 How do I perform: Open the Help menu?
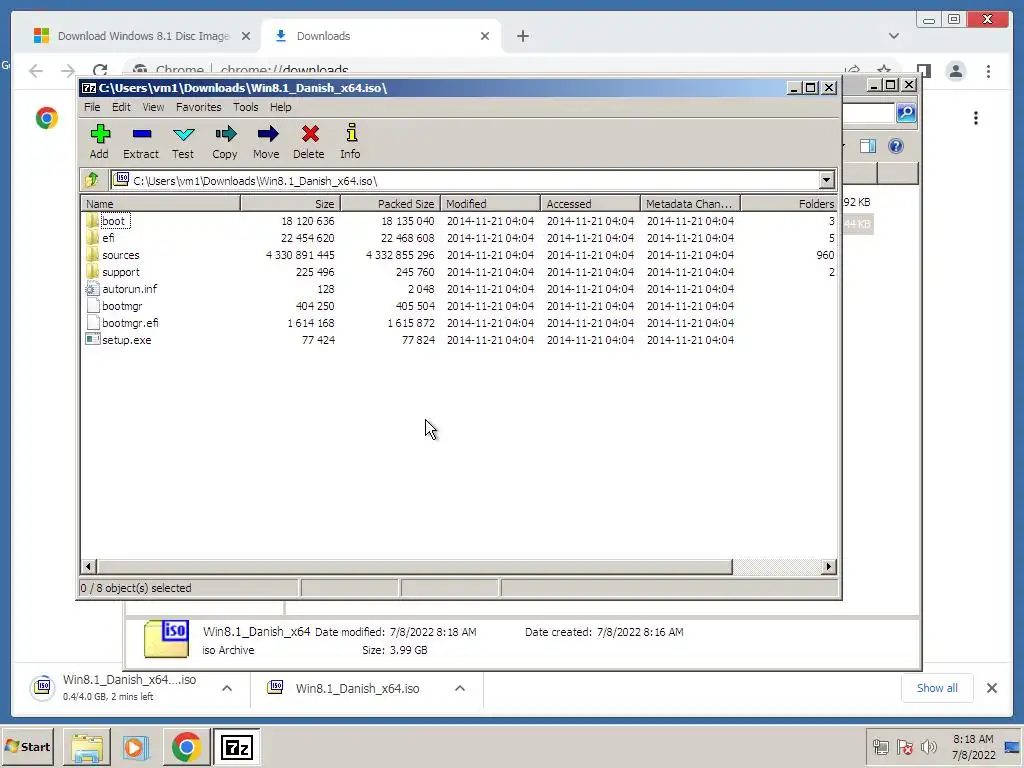pyautogui.click(x=281, y=107)
